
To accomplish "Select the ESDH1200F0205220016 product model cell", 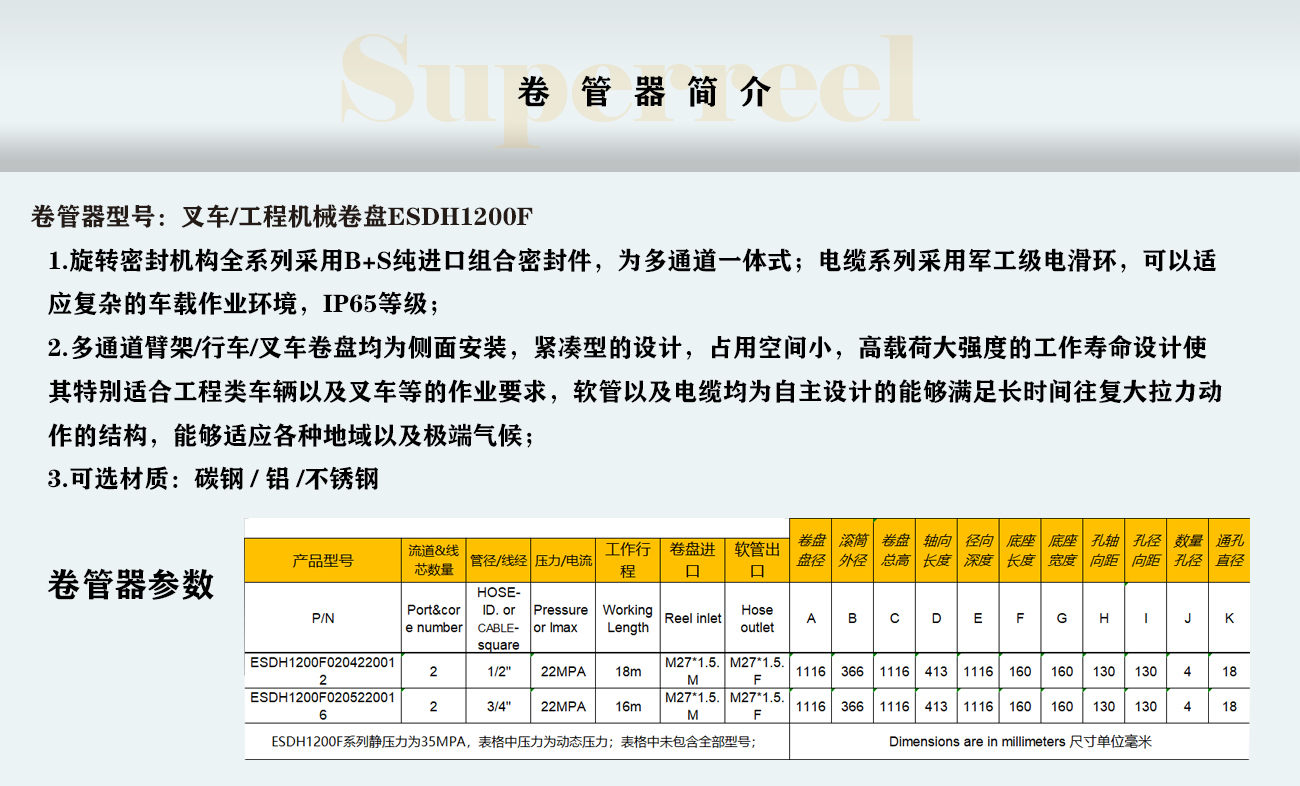I will [x=323, y=705].
